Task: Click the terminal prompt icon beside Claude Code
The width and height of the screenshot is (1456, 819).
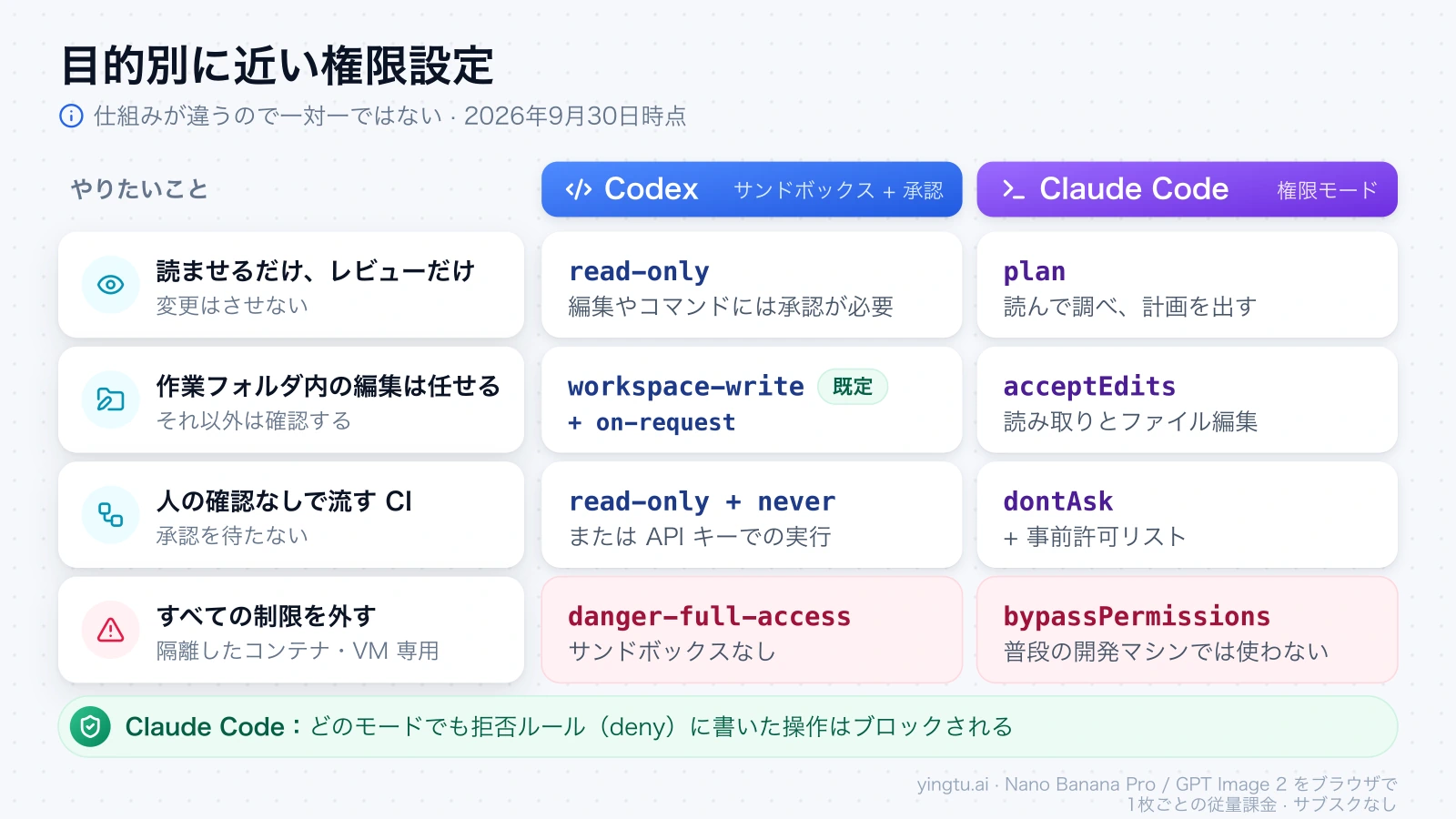Action: (1014, 189)
